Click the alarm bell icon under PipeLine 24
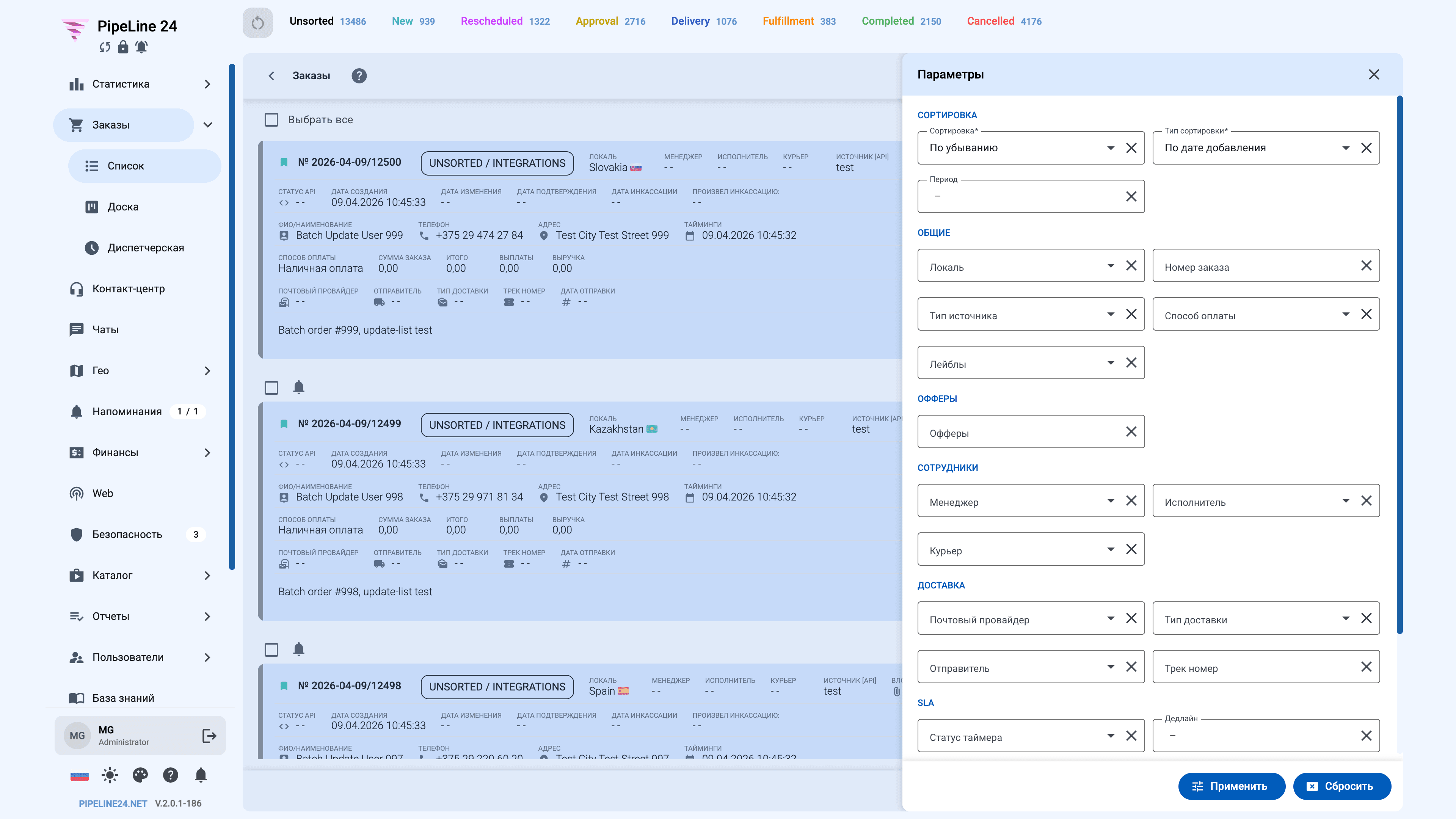 click(141, 47)
